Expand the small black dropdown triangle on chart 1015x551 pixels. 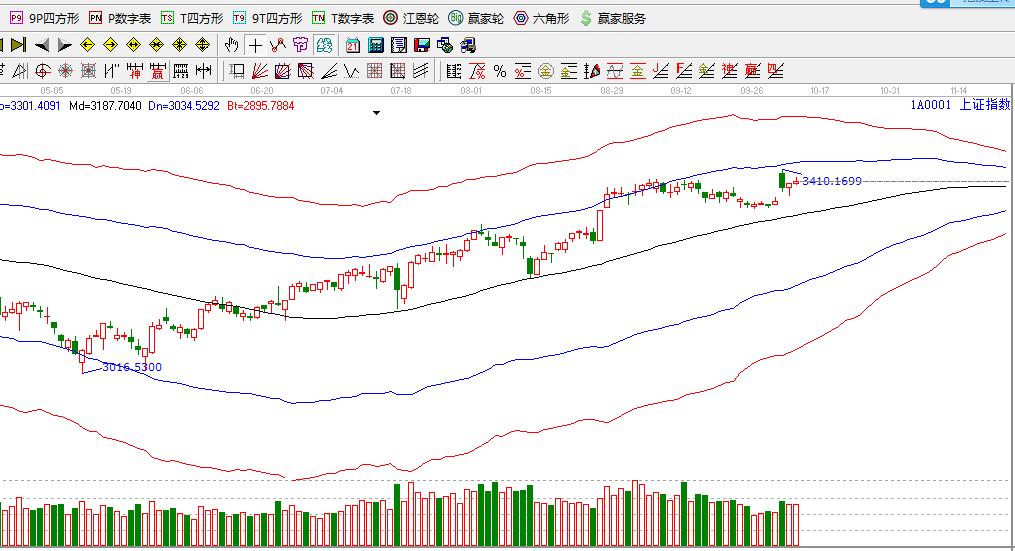377,114
